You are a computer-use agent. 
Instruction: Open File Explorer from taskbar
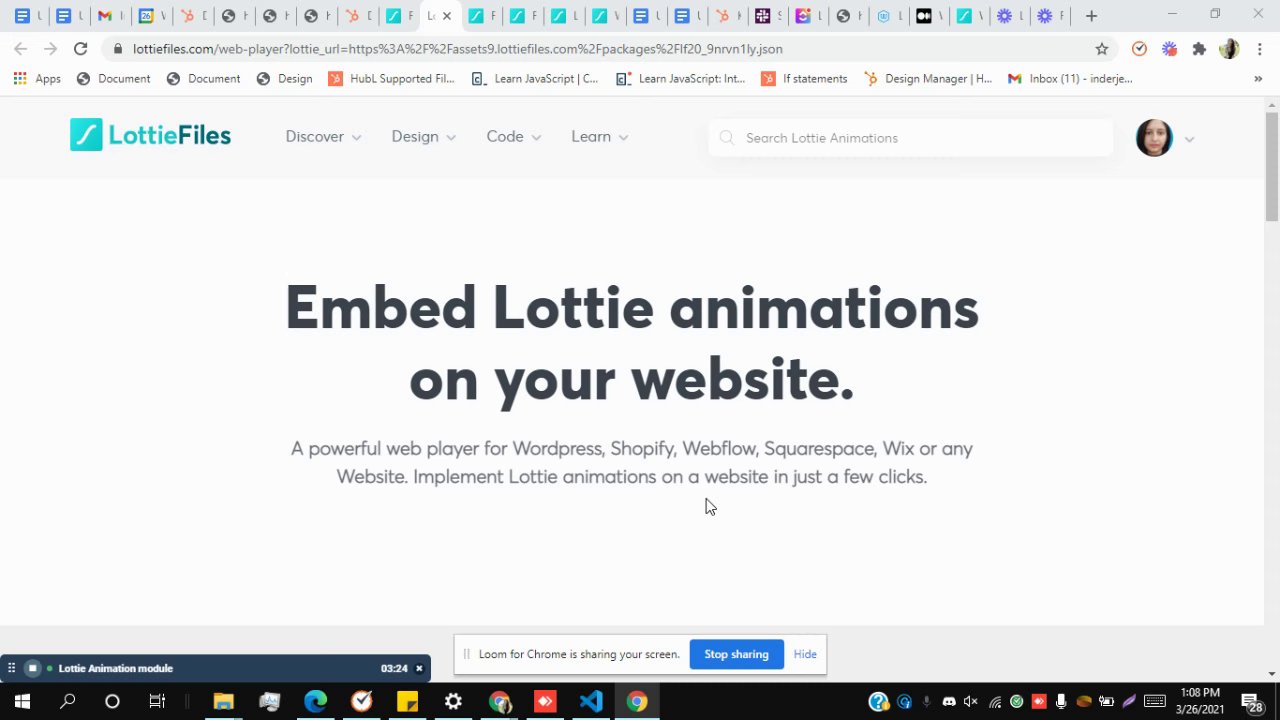click(x=223, y=701)
